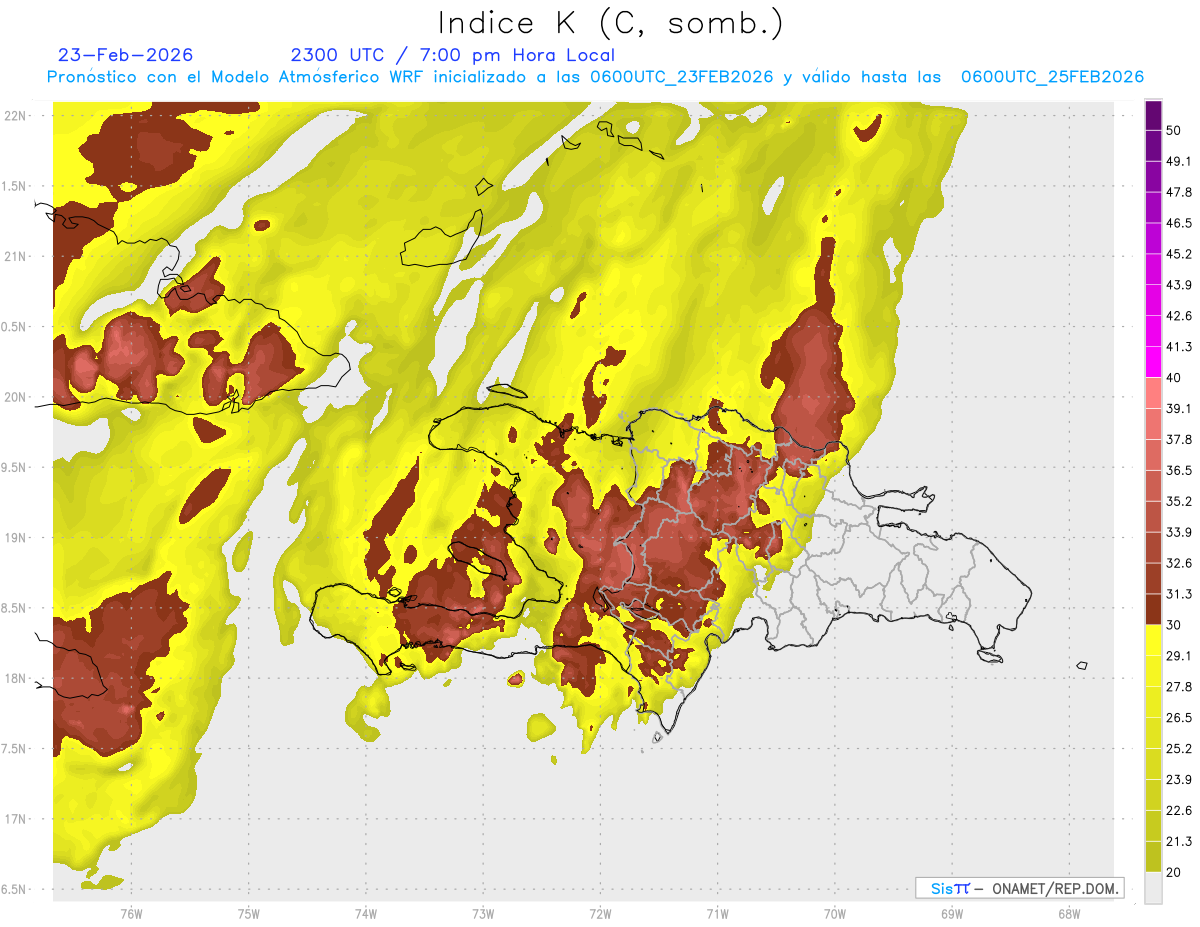Click the '17N' latitude label
Image resolution: width=1200 pixels, height=927 pixels.
[17, 819]
